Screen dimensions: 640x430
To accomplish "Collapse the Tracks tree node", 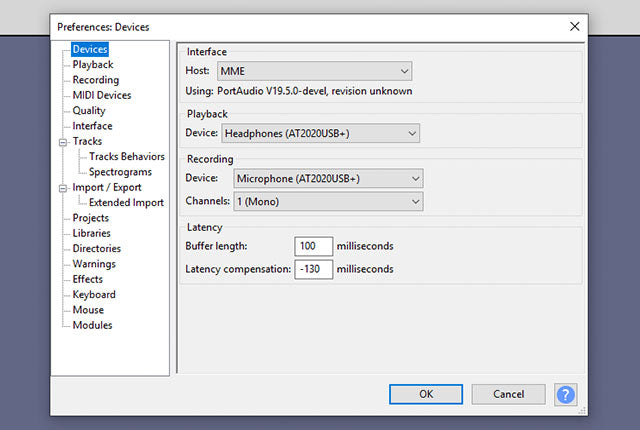I will [63, 142].
